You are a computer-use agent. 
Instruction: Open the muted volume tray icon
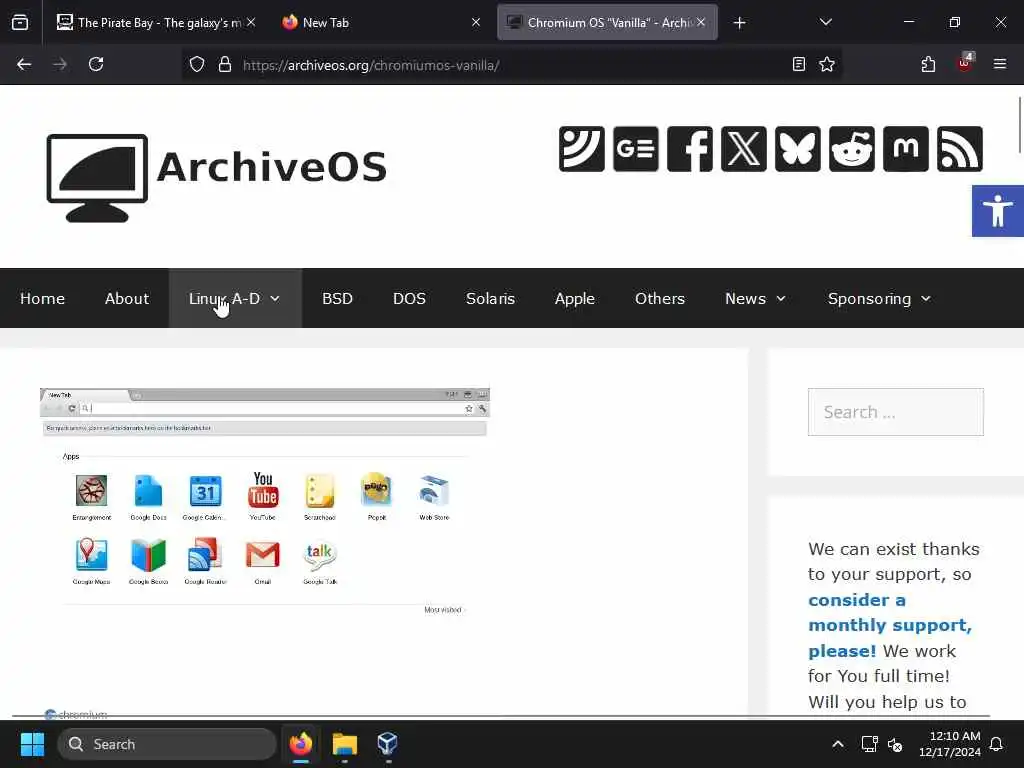click(895, 744)
